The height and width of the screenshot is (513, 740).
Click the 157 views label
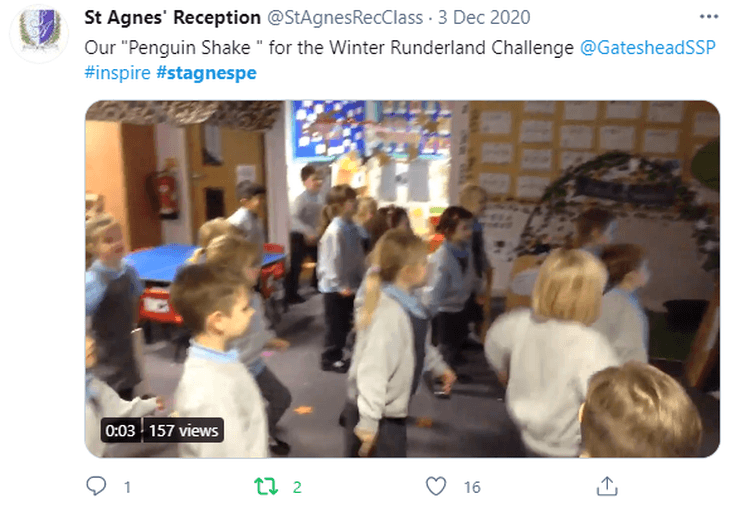pyautogui.click(x=184, y=430)
